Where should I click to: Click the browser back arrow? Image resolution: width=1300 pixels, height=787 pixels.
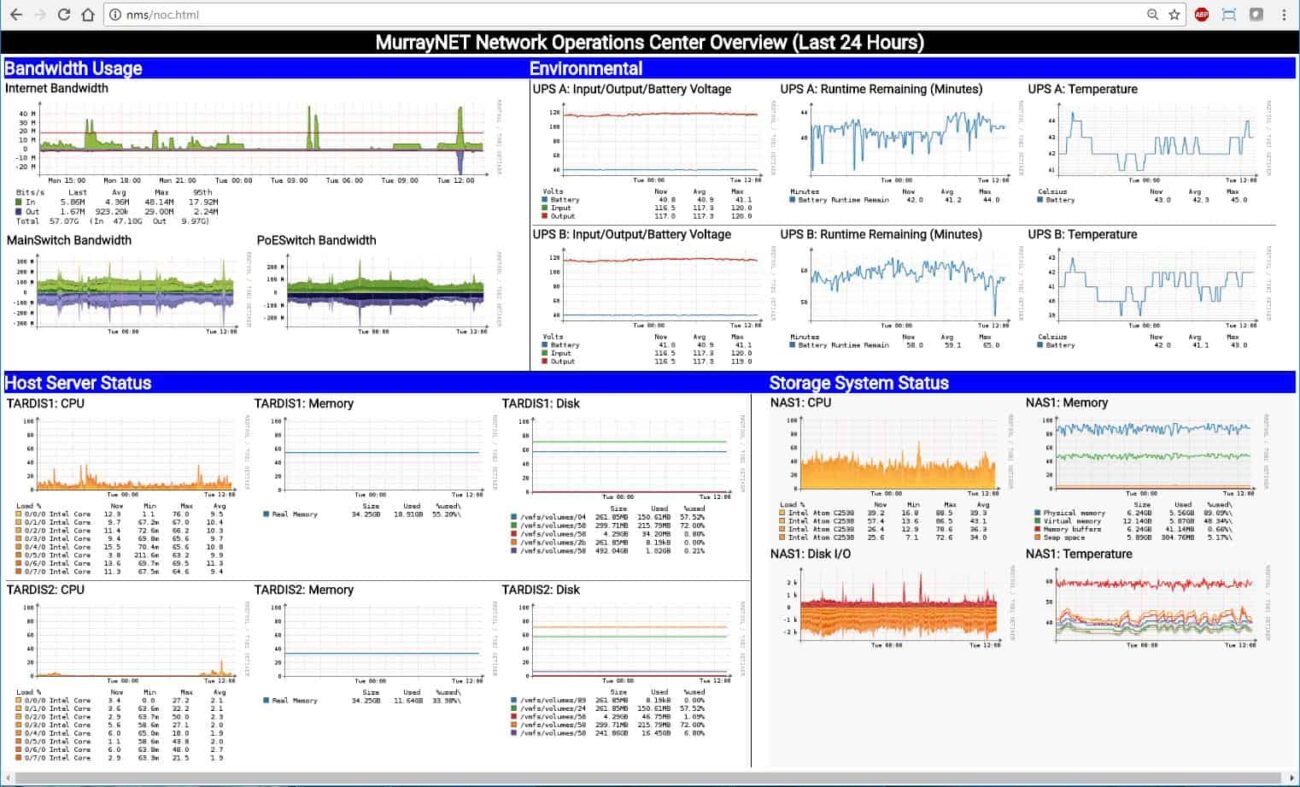click(x=15, y=15)
